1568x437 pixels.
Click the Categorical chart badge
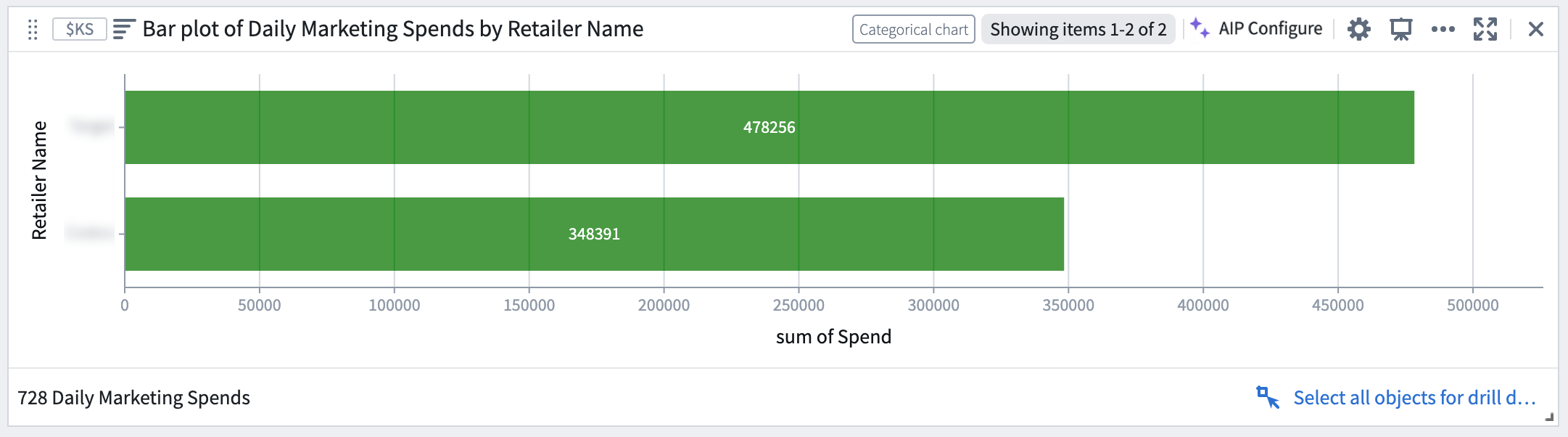(x=913, y=30)
